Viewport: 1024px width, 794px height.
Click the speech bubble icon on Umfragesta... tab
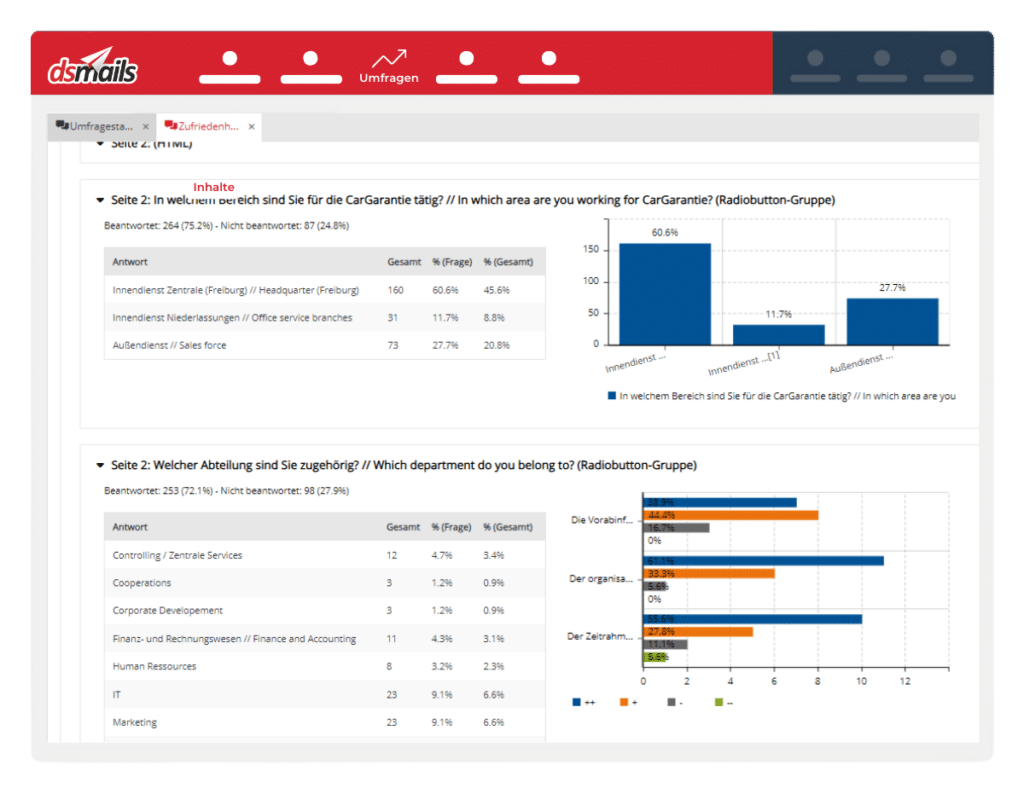[62, 126]
